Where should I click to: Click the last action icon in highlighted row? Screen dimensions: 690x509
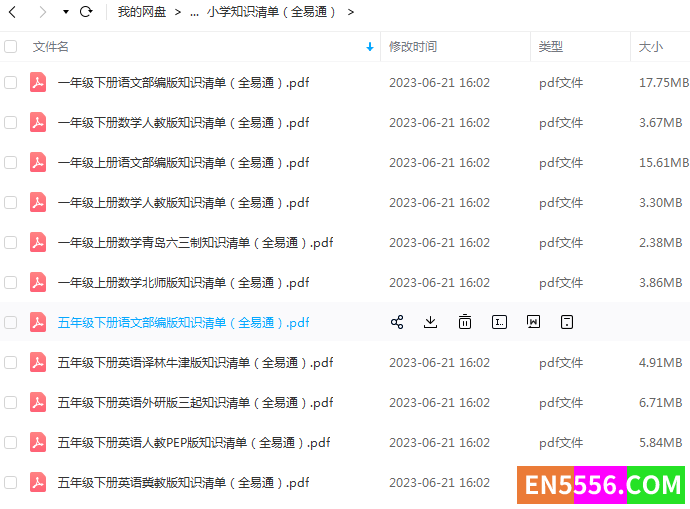(567, 322)
